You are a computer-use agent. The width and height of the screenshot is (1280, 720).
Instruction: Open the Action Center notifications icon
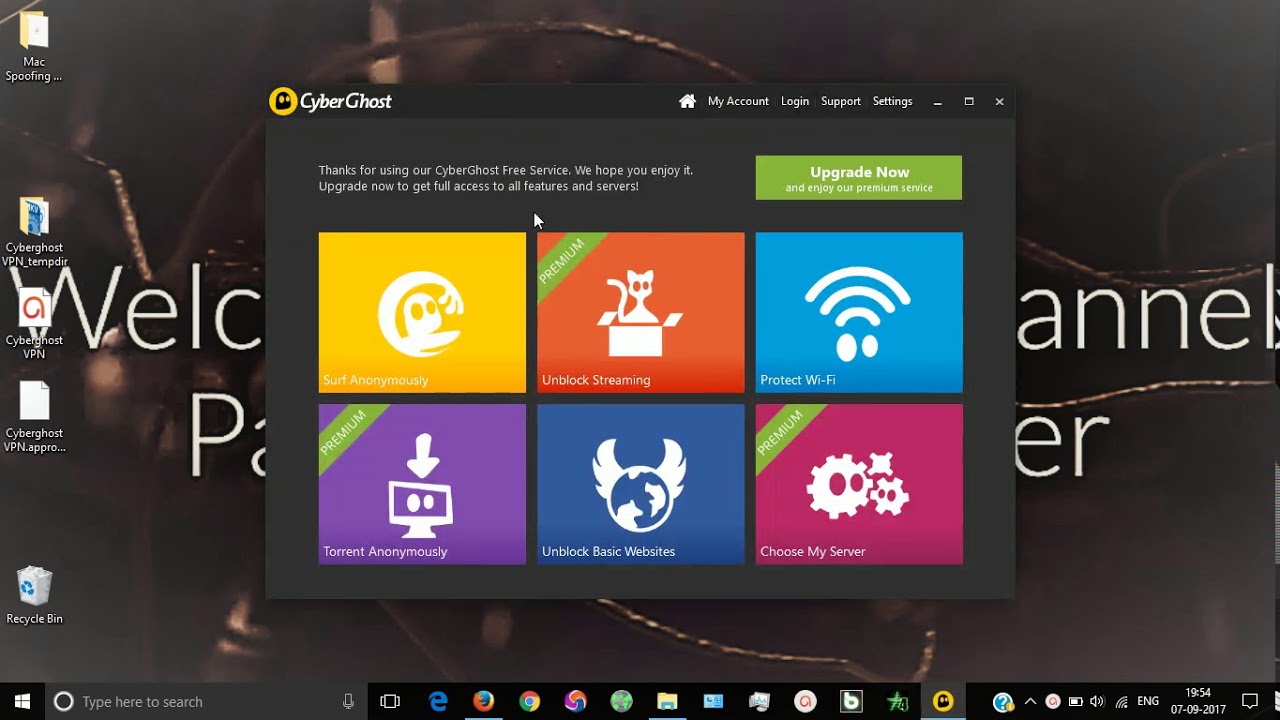point(1250,701)
